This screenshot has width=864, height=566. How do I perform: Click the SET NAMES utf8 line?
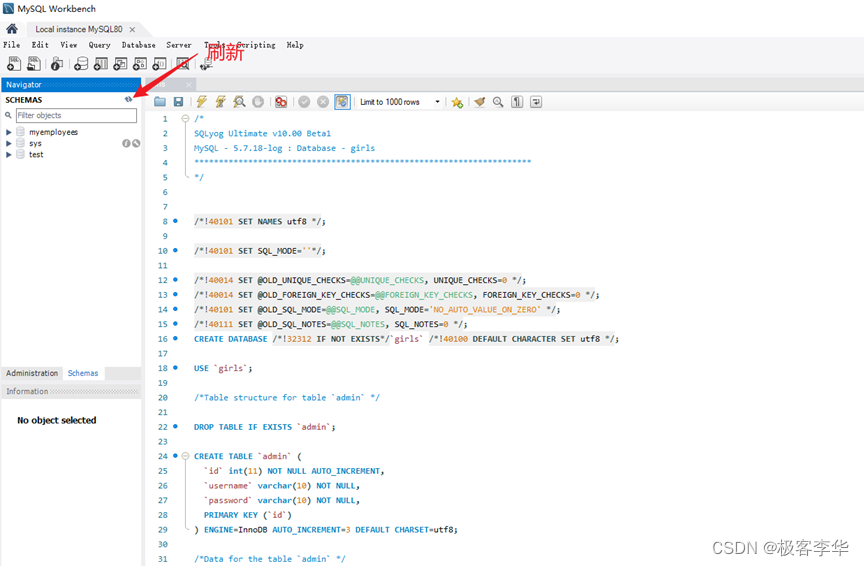coord(260,222)
